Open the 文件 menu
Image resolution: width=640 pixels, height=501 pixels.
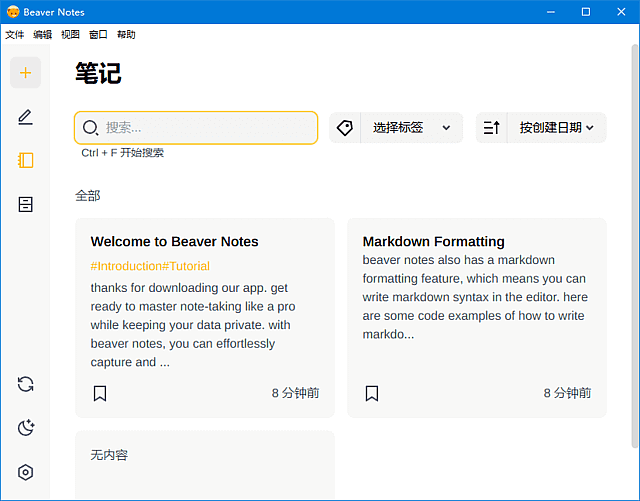point(15,34)
